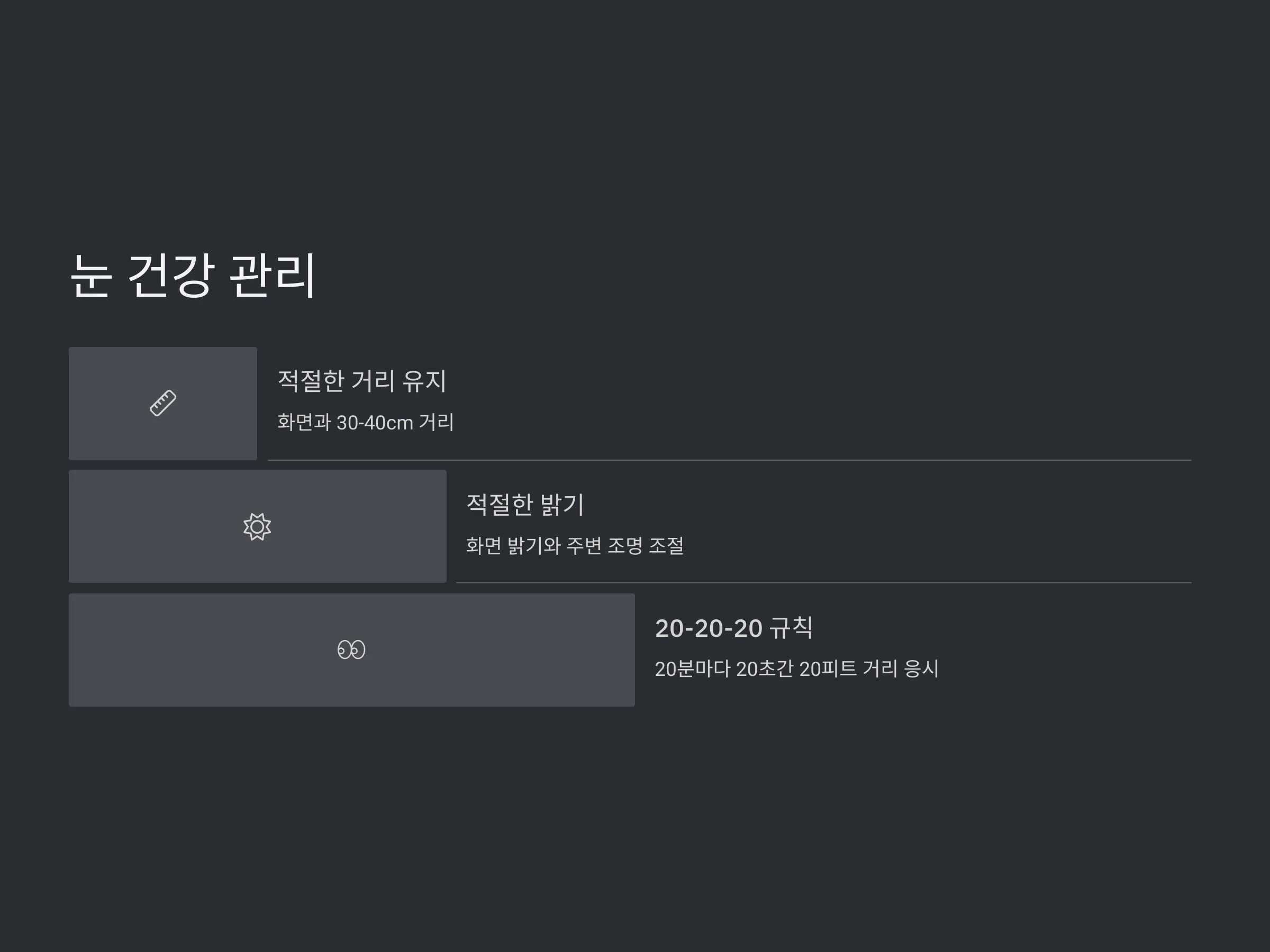Click the sun brightness icon
The height and width of the screenshot is (952, 1270).
click(x=257, y=527)
